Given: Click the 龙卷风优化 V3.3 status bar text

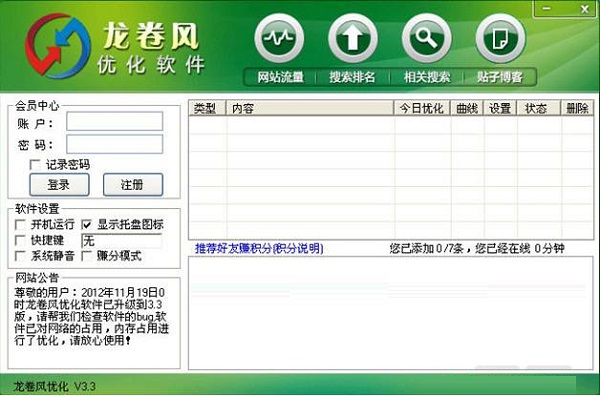Looking at the screenshot, I should (x=55, y=386).
